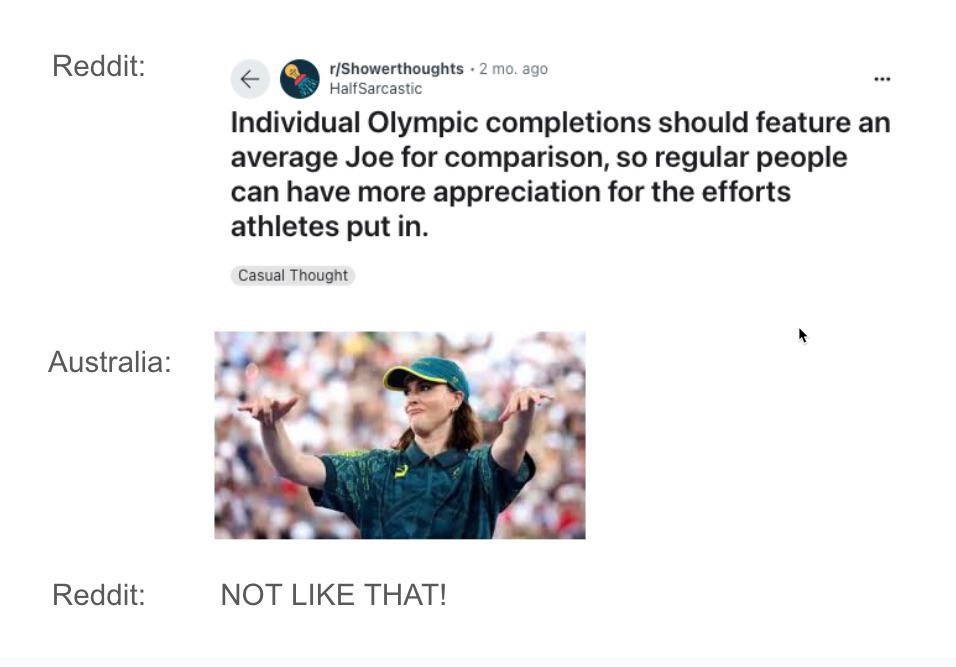Select the Casual Thought flair tag
This screenshot has width=956, height=667.
pos(293,275)
